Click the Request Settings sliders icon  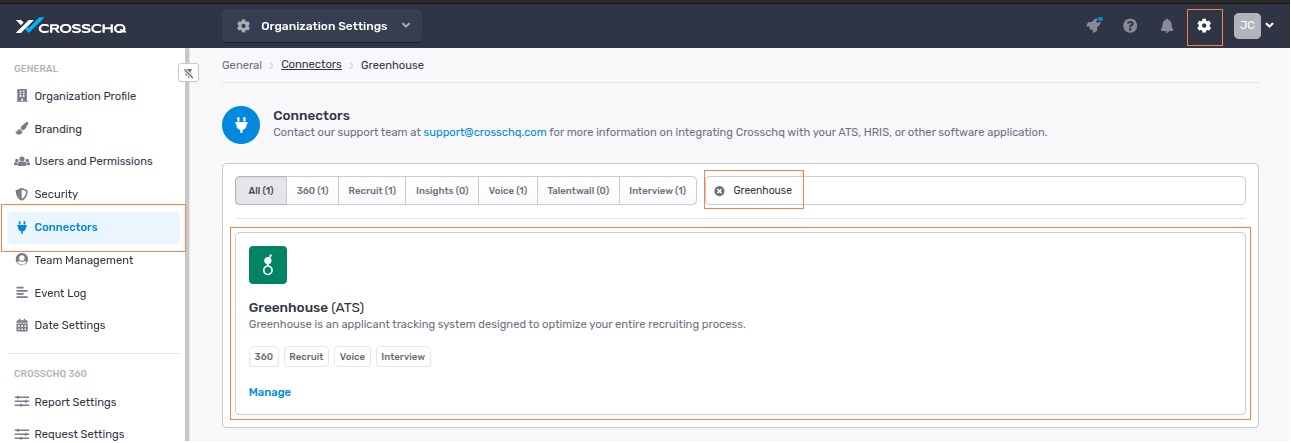(22, 434)
